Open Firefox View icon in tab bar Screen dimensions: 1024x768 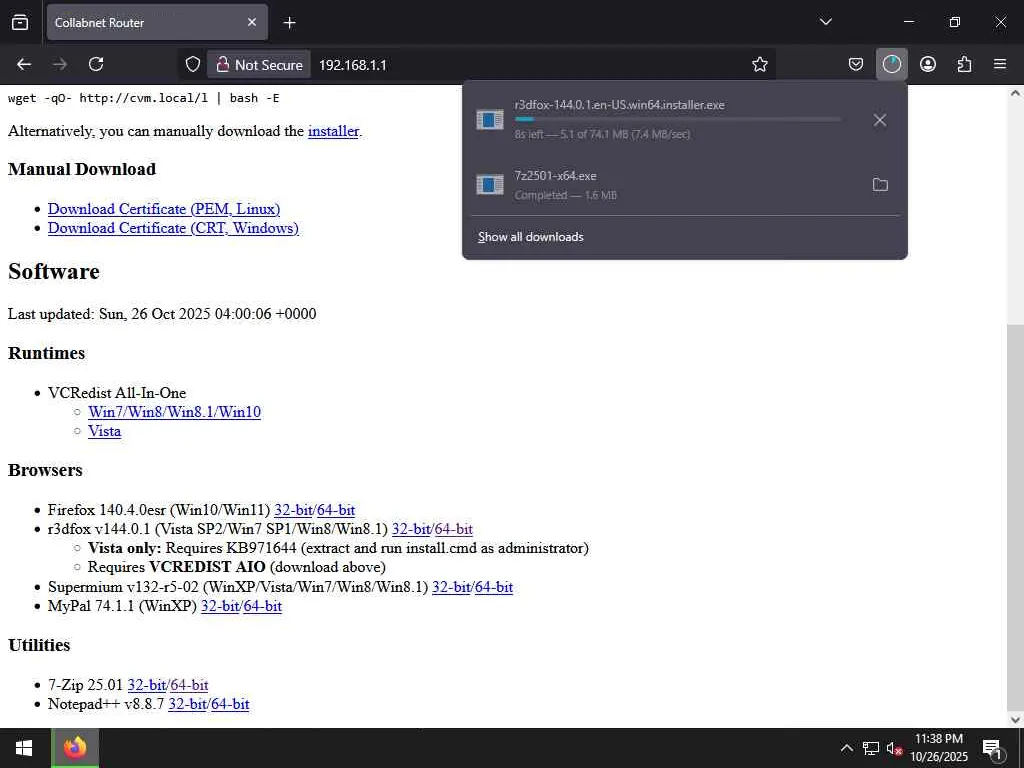pyautogui.click(x=20, y=22)
